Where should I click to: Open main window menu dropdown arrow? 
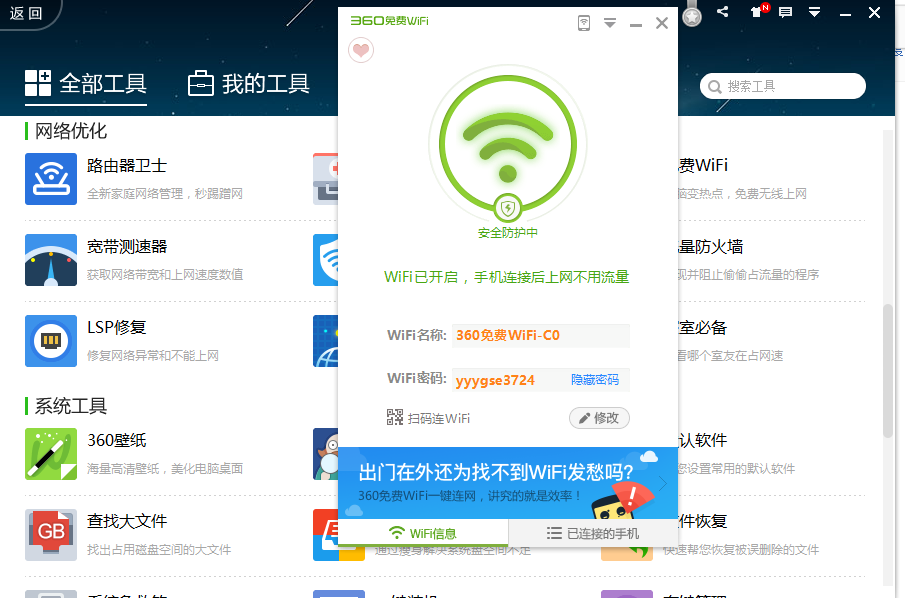click(814, 12)
